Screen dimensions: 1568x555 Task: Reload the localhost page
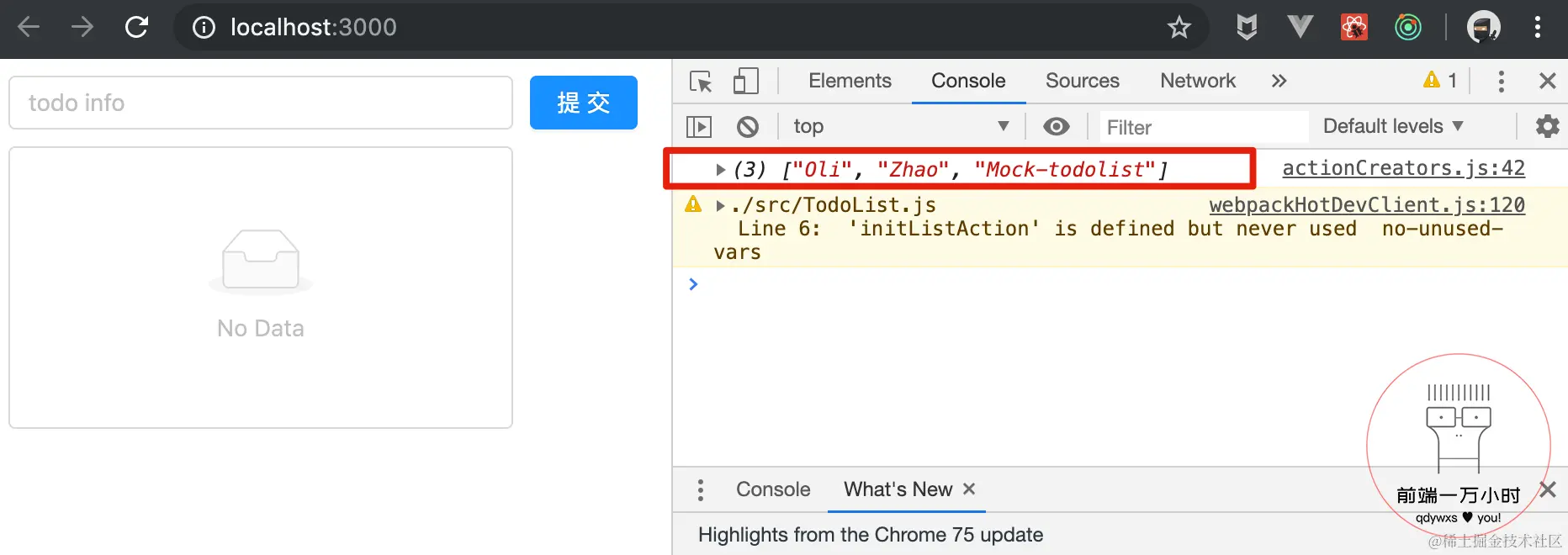137,27
